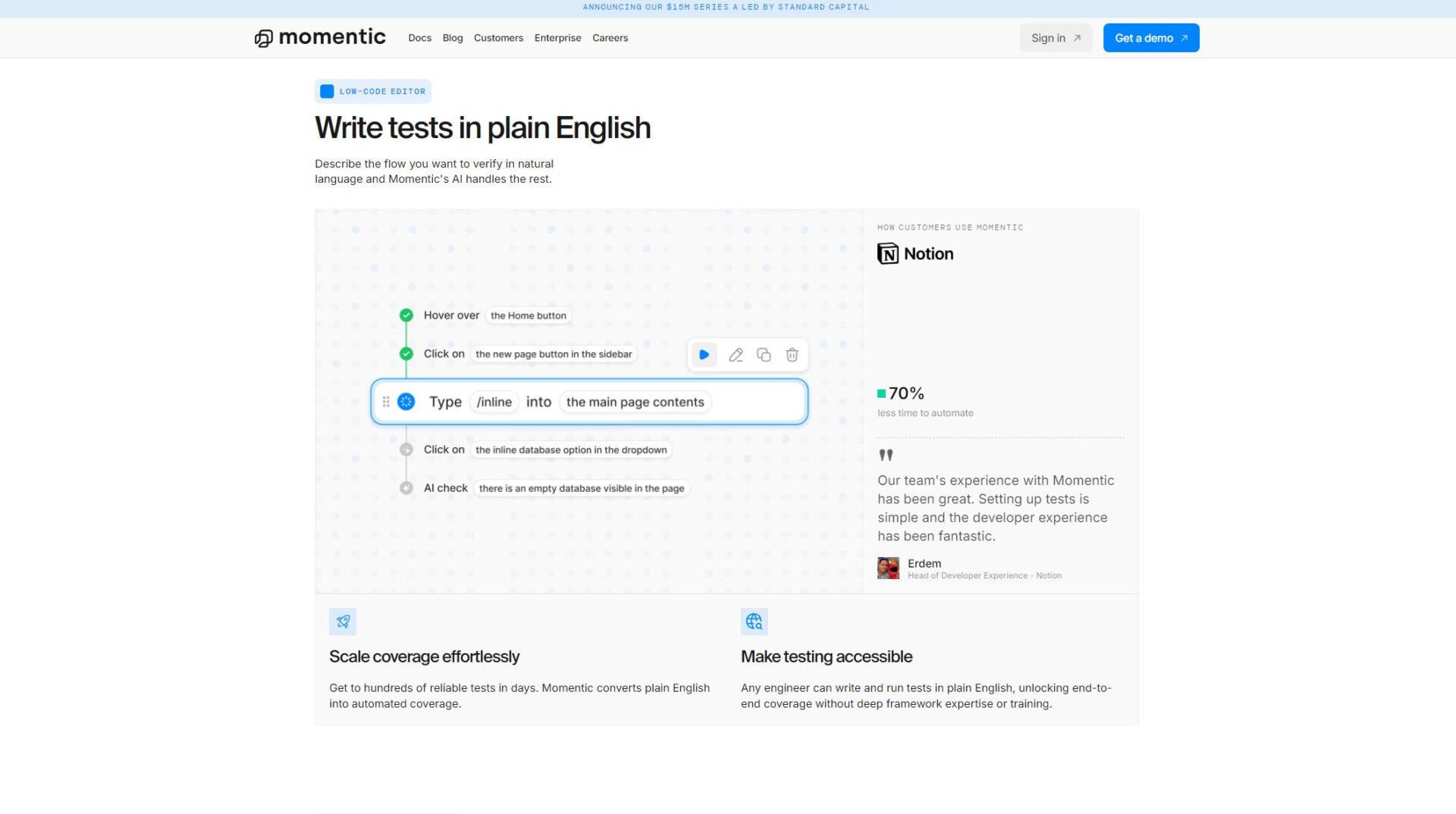This screenshot has height=814, width=1456.
Task: Open the Docs menu item
Action: coord(419,38)
